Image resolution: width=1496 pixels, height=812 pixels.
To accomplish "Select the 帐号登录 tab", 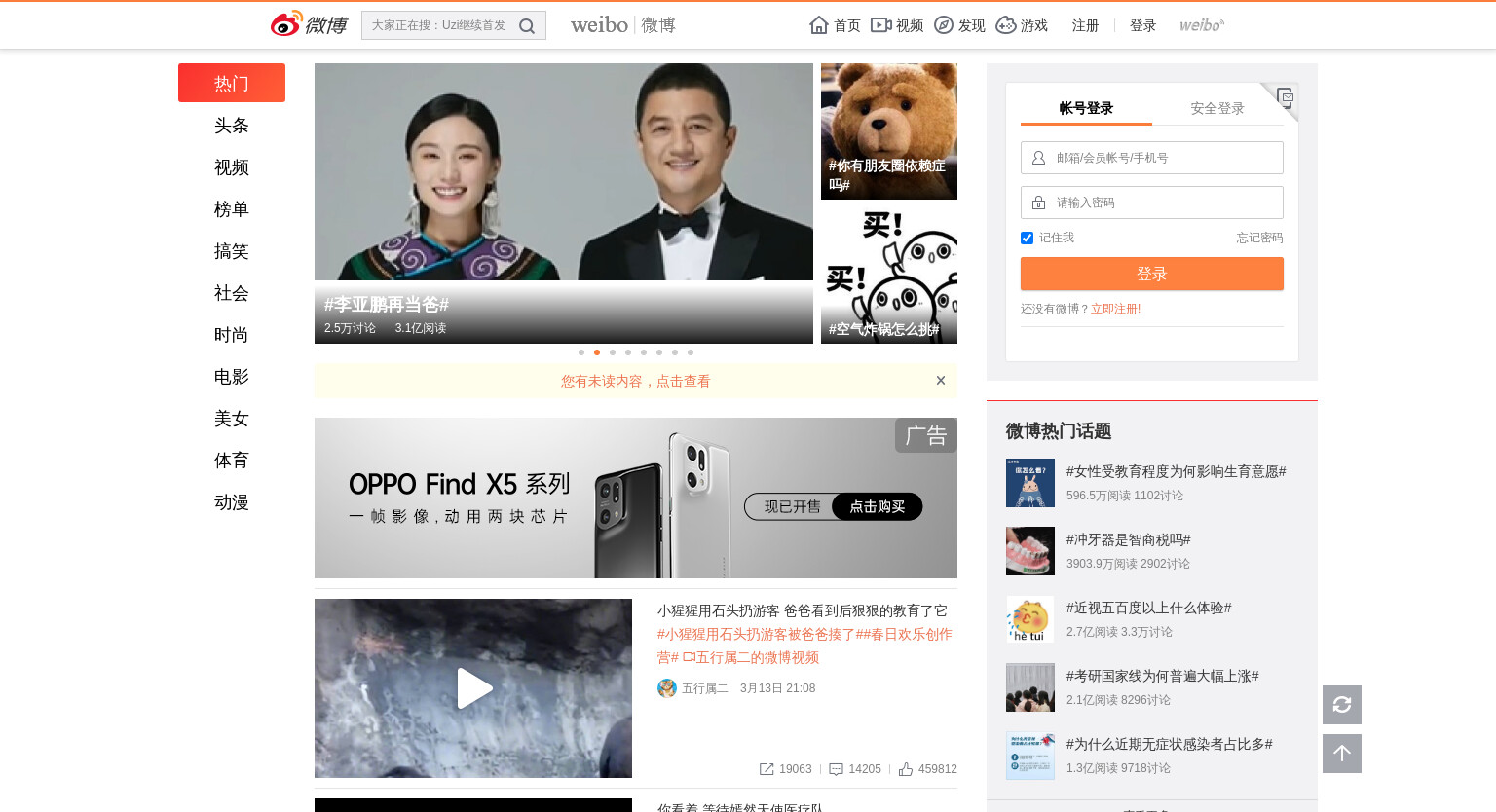I will (1086, 108).
